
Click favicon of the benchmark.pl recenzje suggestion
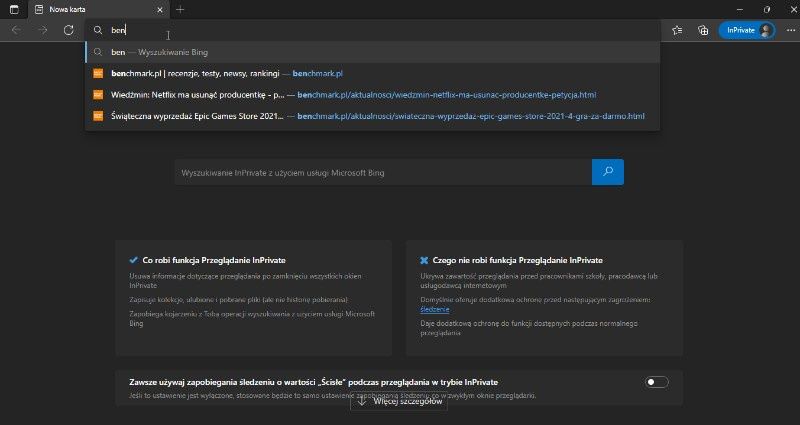pos(98,73)
